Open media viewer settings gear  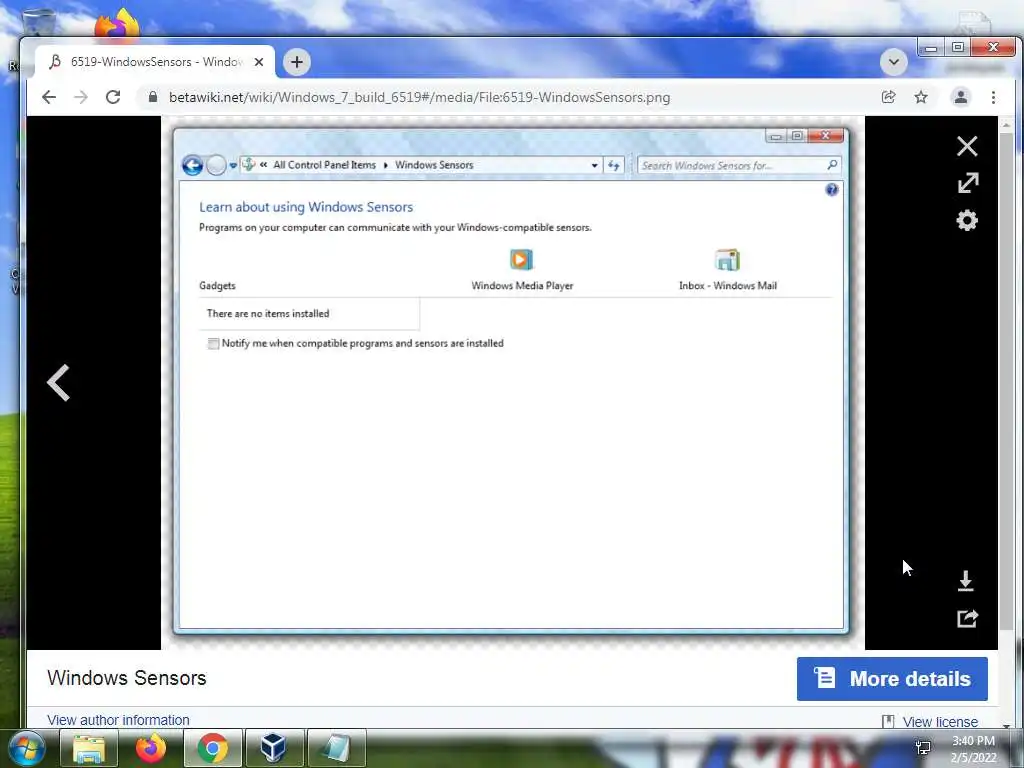click(967, 220)
